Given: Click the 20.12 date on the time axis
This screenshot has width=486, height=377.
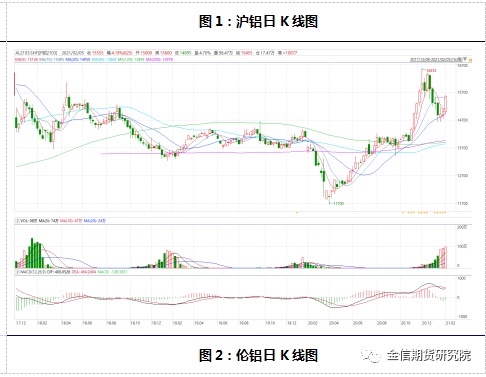Looking at the screenshot, I should point(427,323).
